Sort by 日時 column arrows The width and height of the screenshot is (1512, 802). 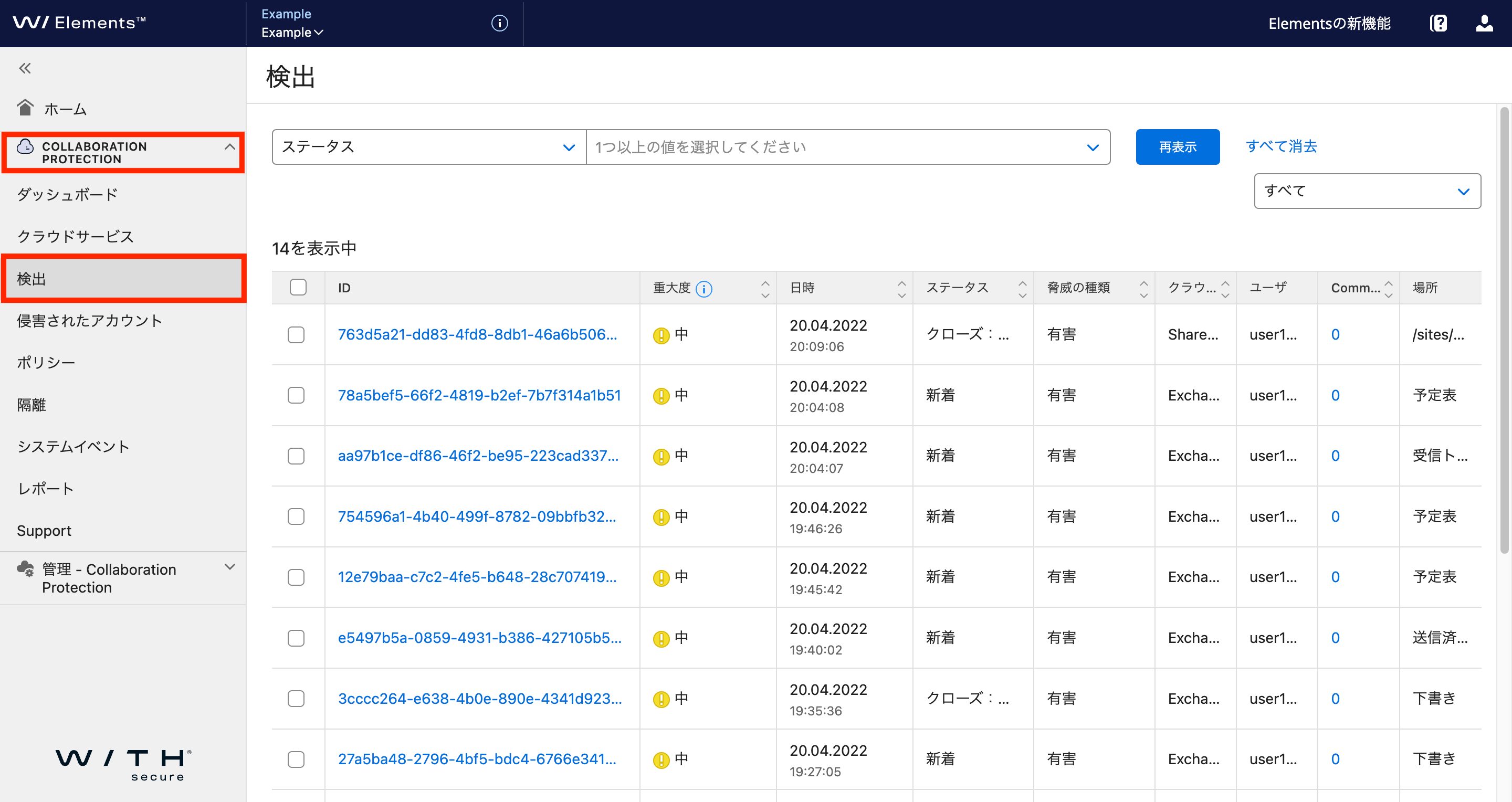901,289
